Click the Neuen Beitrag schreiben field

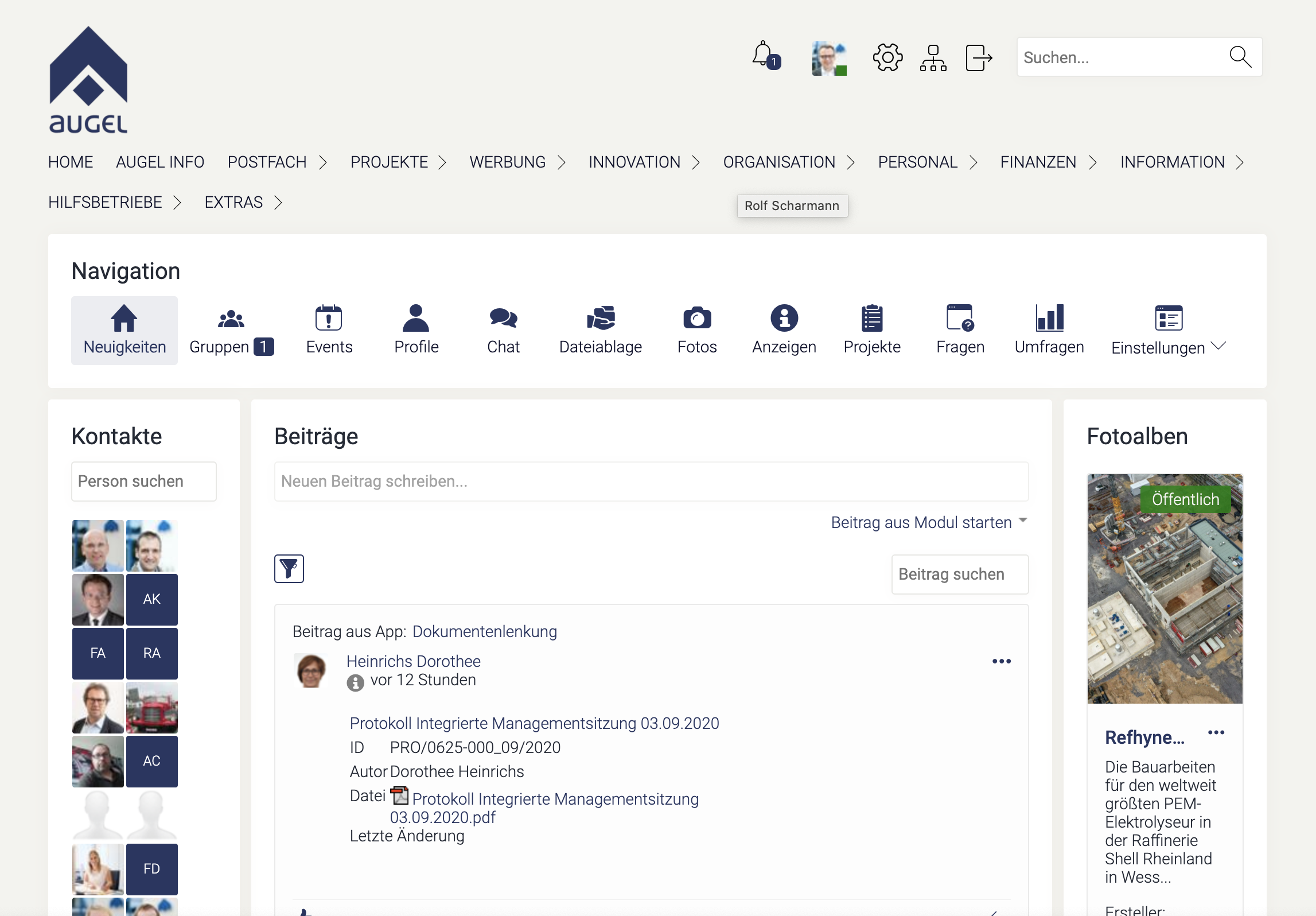click(651, 482)
